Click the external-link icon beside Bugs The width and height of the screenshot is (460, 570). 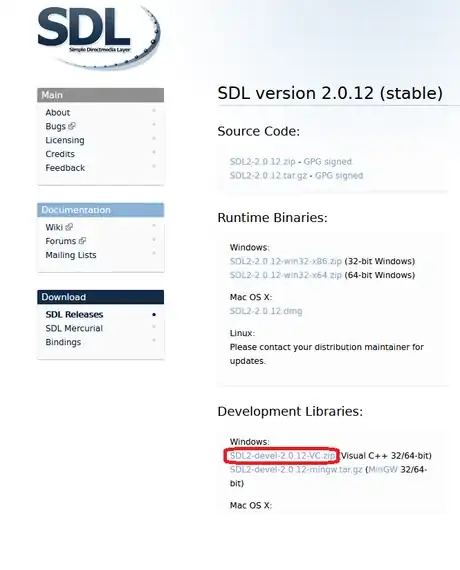[72, 126]
